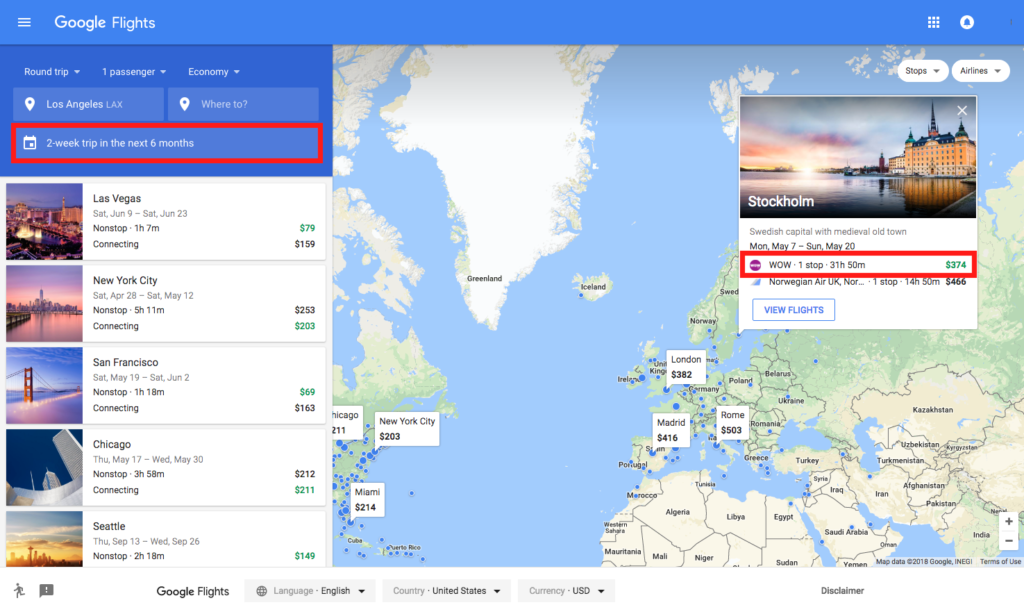Click the London $382 map label
Viewport: 1024px width, 605px height.
point(686,367)
